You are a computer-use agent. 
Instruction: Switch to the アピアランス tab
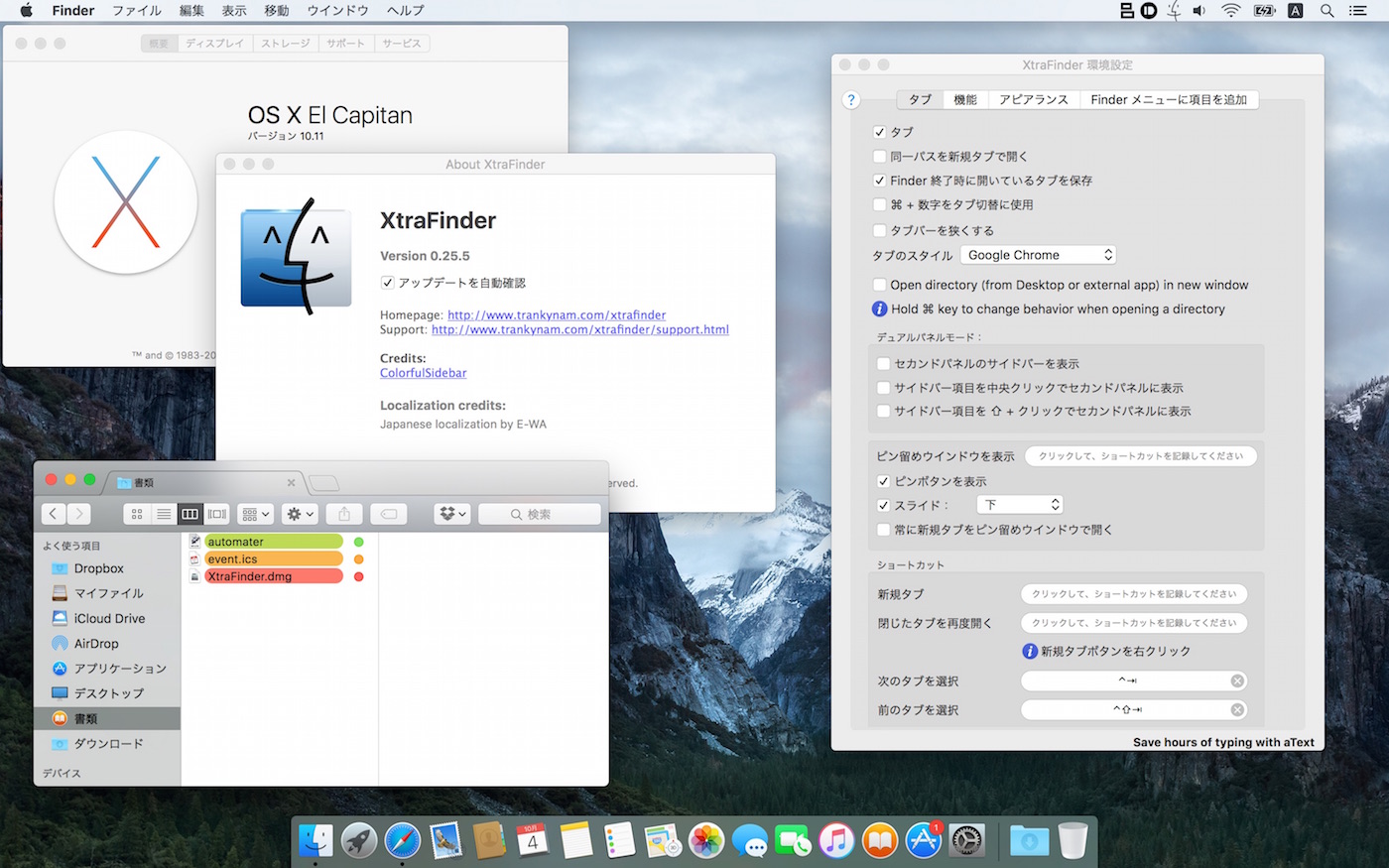click(1034, 100)
